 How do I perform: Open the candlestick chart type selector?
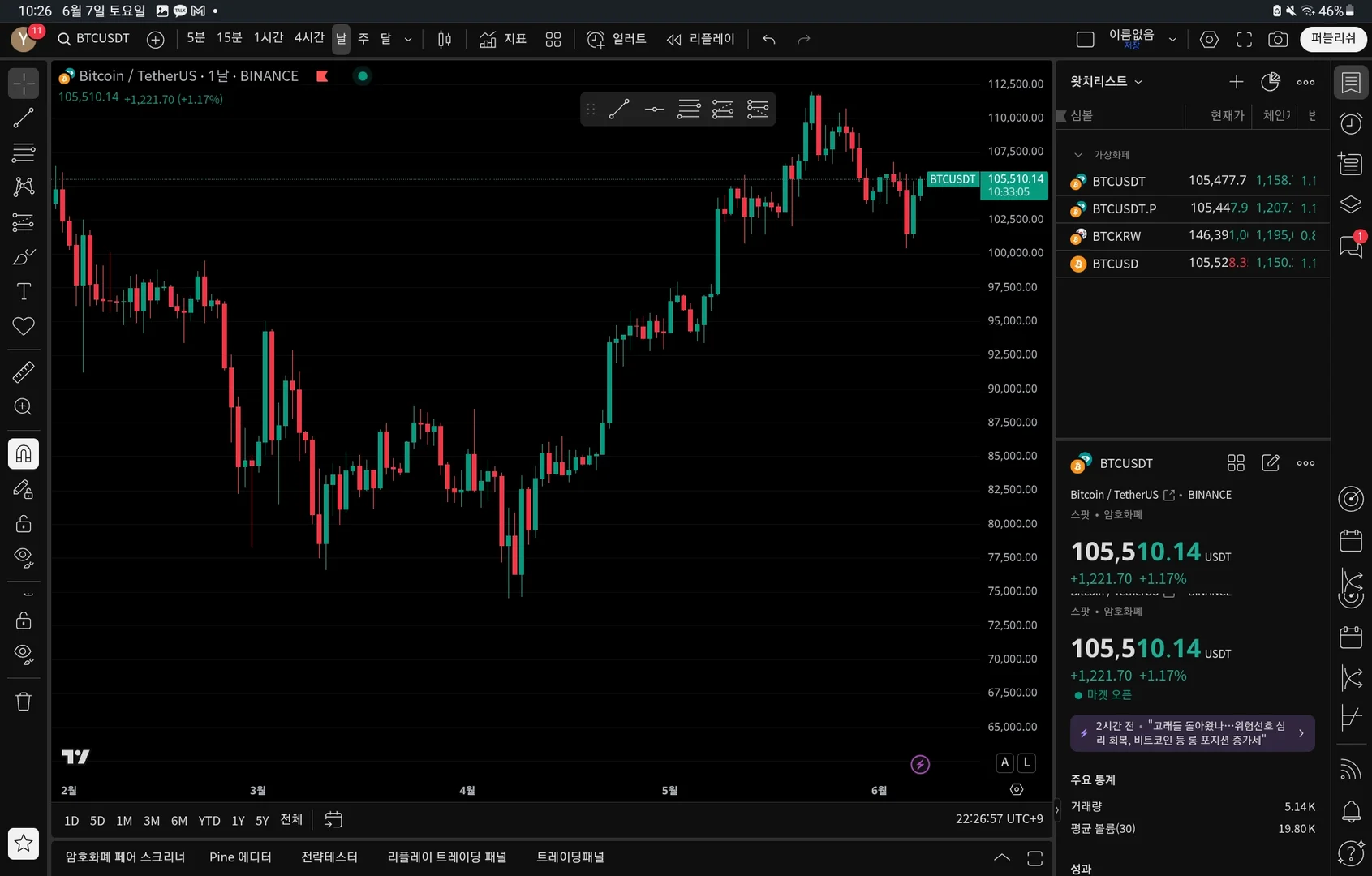445,39
